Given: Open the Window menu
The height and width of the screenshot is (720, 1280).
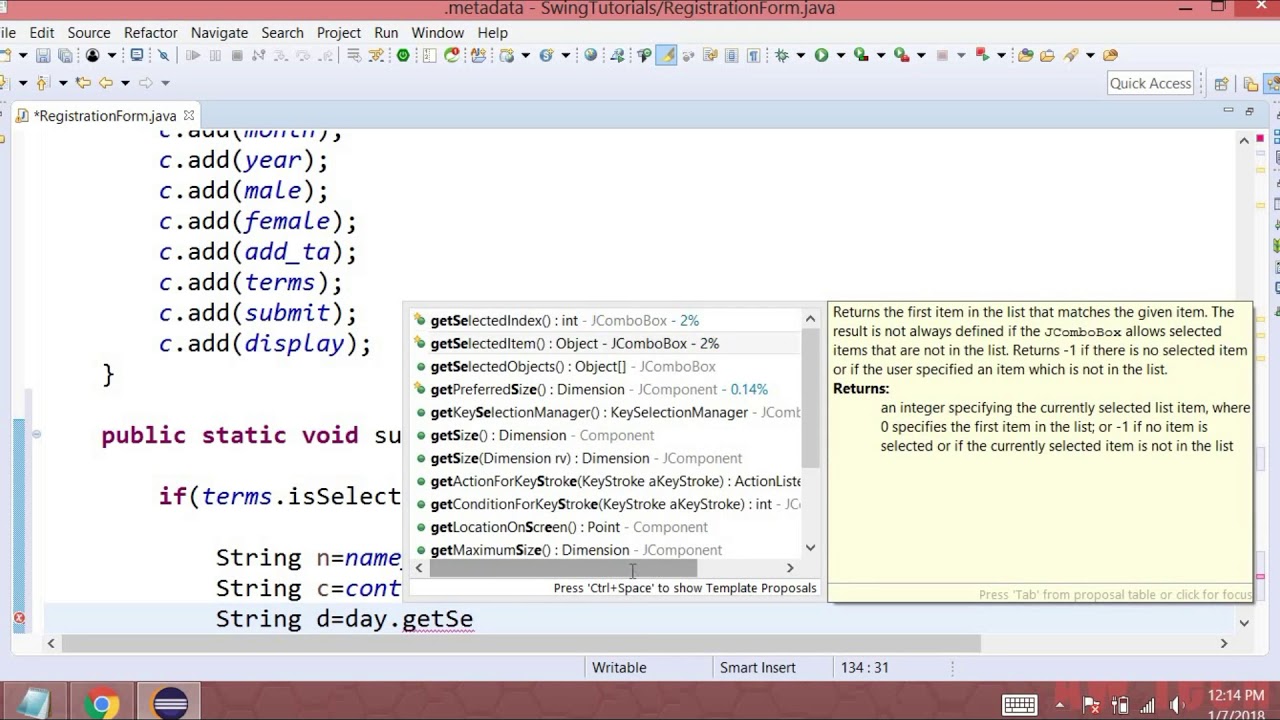Looking at the screenshot, I should [438, 32].
